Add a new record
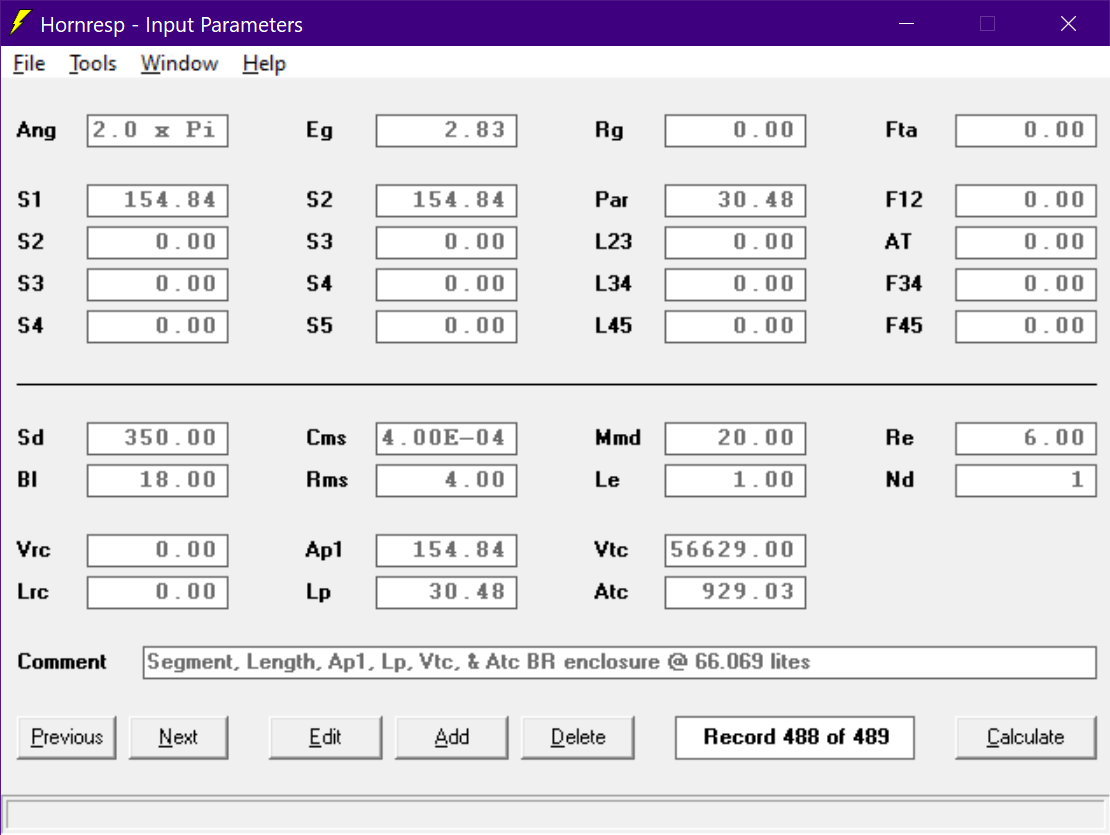The height and width of the screenshot is (835, 1110). 452,737
